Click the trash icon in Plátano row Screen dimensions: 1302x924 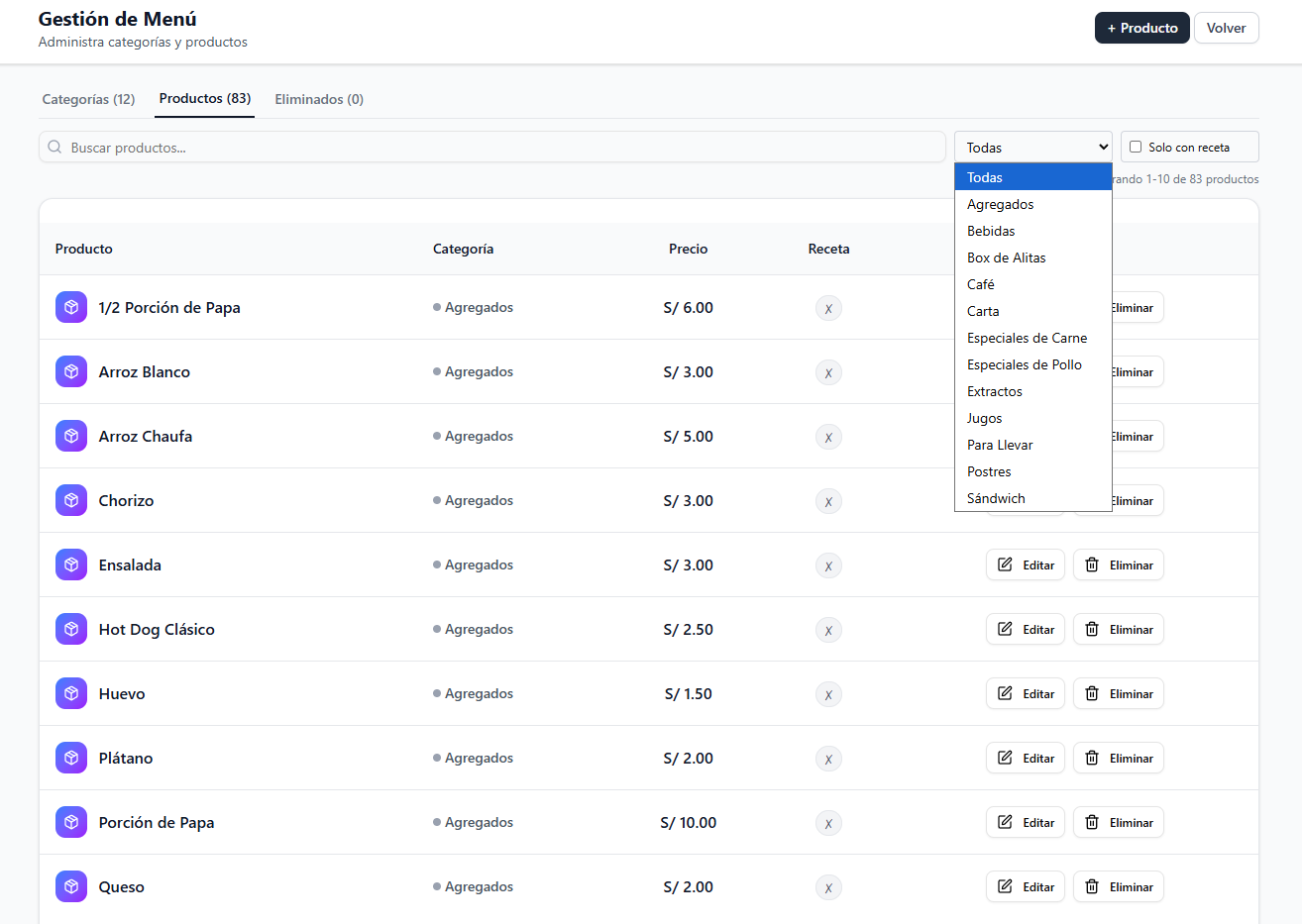(1092, 758)
